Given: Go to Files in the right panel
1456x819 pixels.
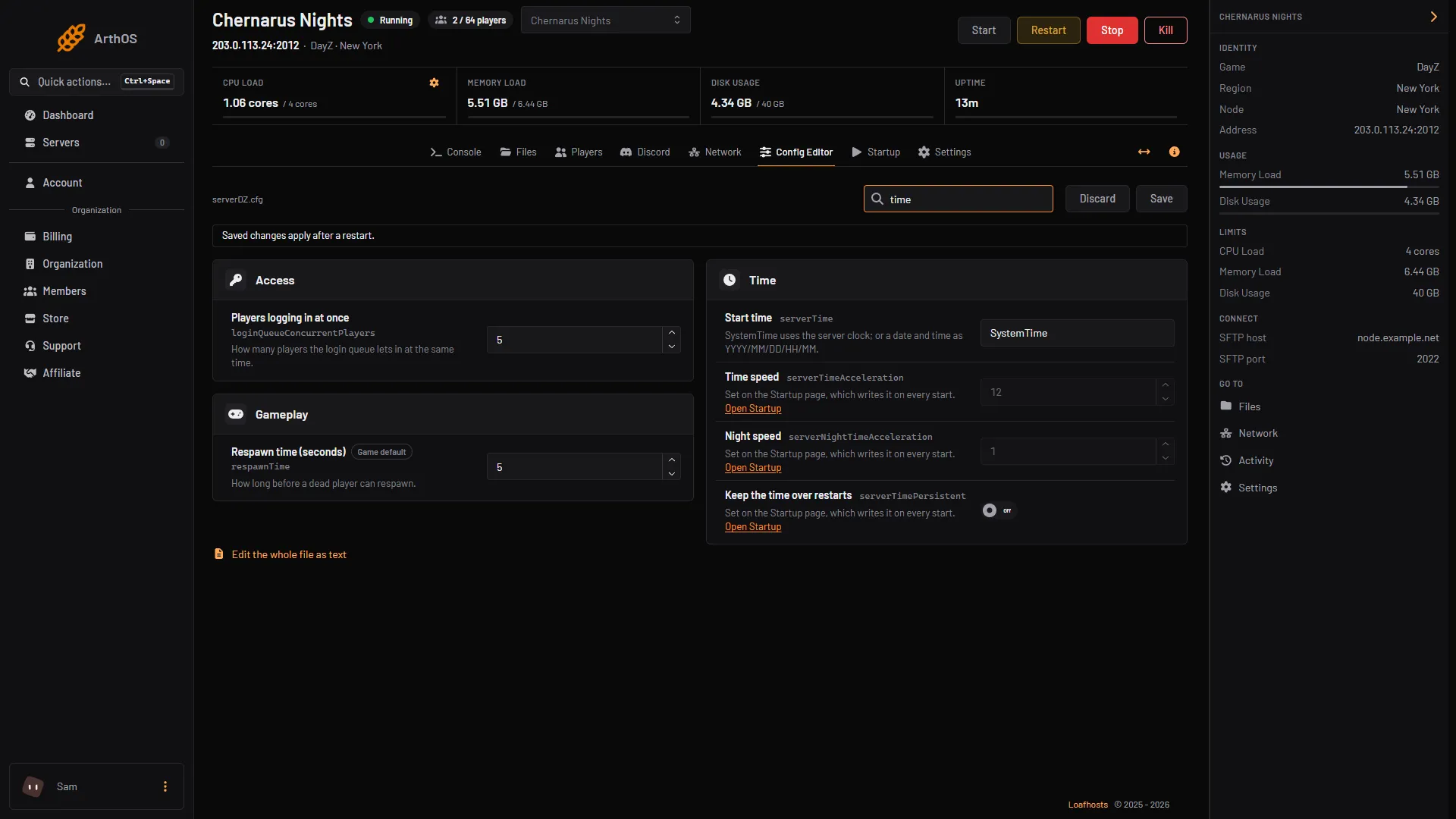Looking at the screenshot, I should 1241,406.
